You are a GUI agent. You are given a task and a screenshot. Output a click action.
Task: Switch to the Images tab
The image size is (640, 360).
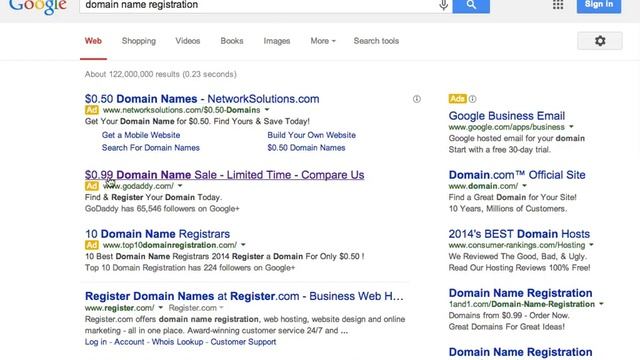tap(277, 41)
